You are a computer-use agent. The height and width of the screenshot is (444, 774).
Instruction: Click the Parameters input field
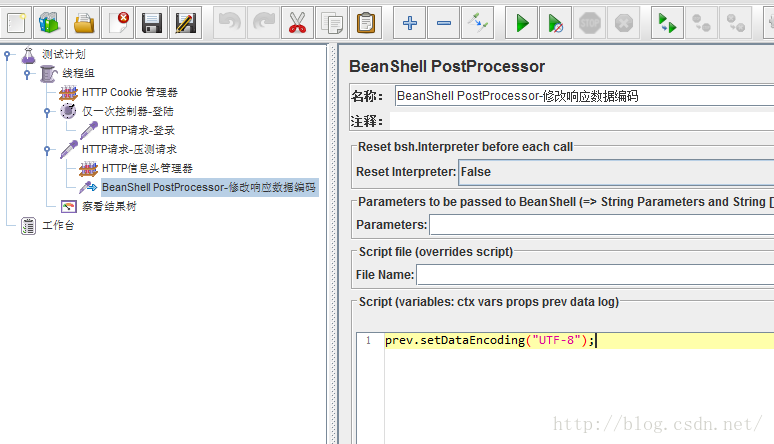tap(600, 224)
